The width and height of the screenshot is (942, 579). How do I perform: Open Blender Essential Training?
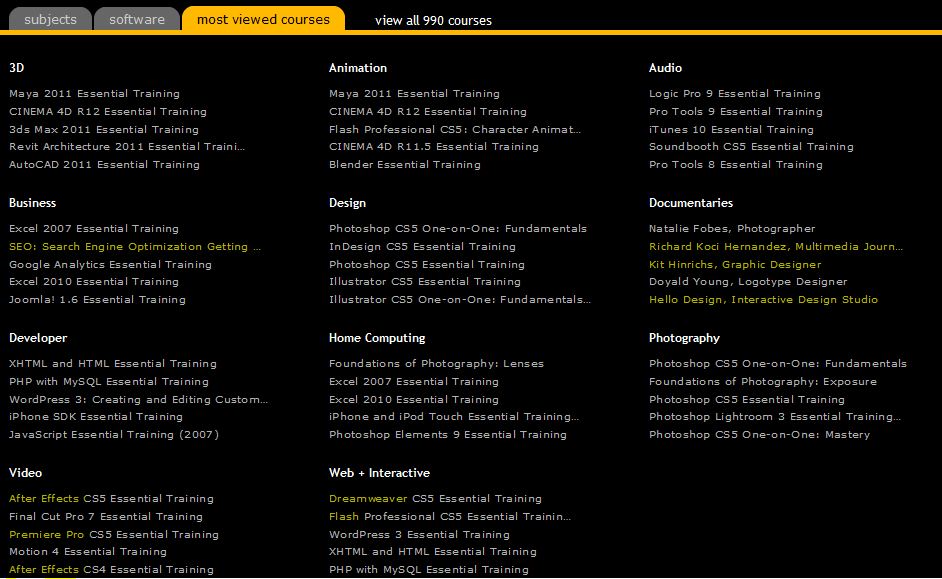click(405, 165)
